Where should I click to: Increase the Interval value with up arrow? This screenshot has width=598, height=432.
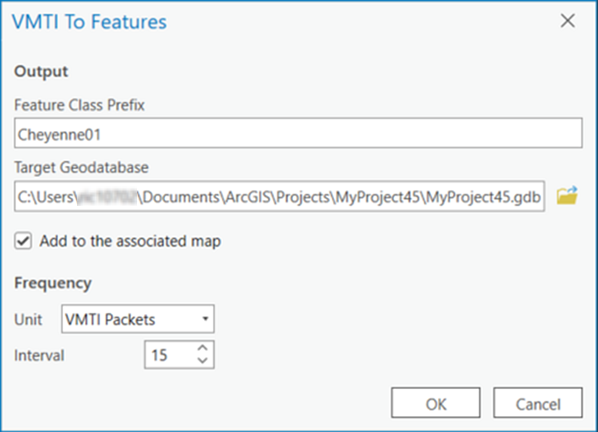[203, 348]
